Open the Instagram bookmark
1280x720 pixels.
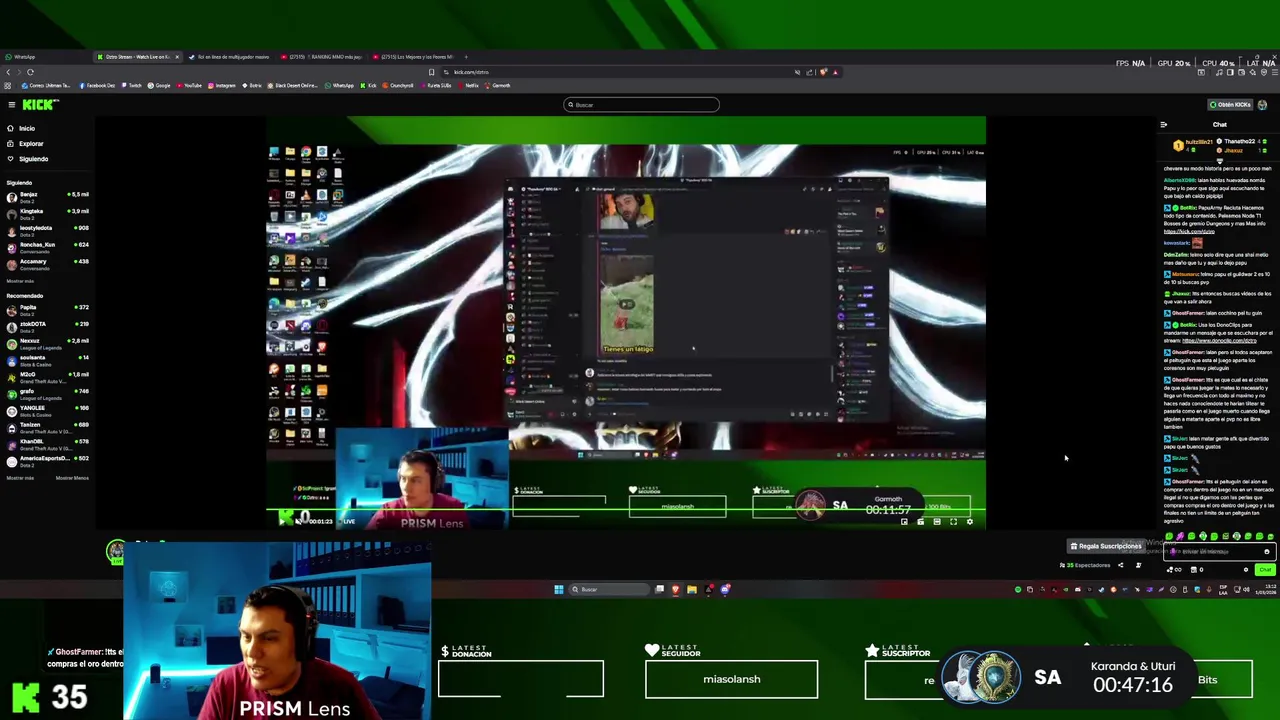[222, 85]
